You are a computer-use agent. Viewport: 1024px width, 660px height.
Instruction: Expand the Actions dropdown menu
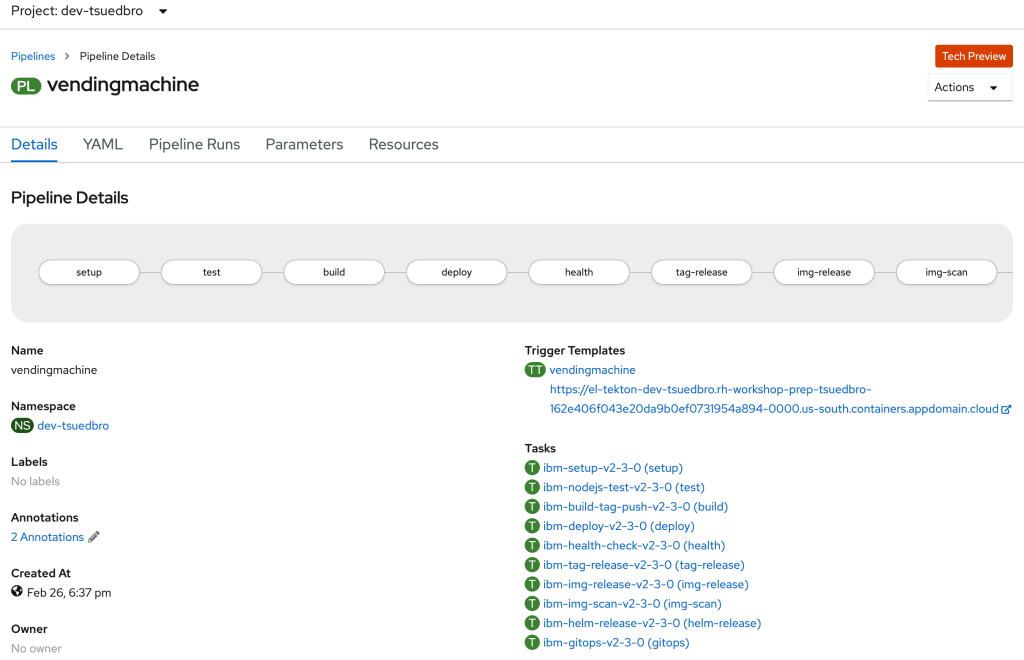(969, 88)
